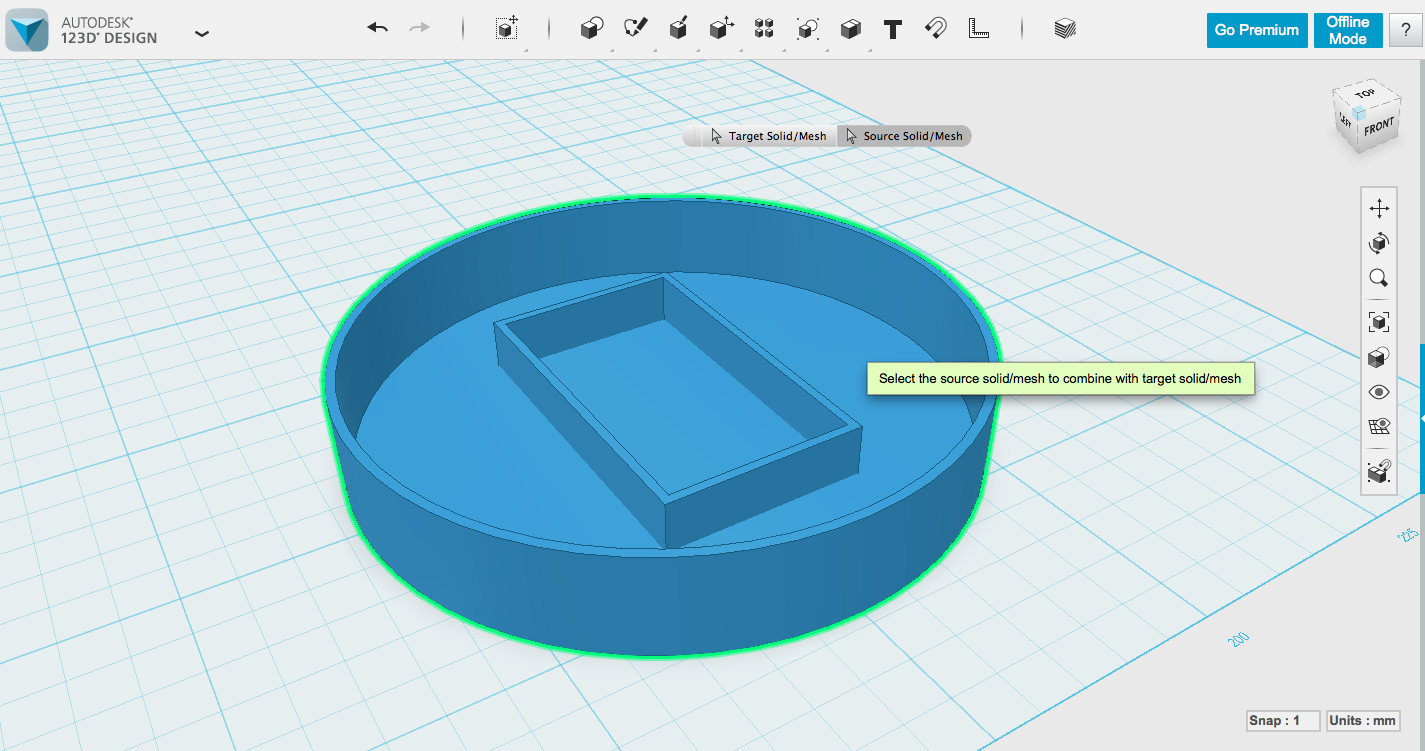Select the Text tool
1425x751 pixels.
coord(893,29)
